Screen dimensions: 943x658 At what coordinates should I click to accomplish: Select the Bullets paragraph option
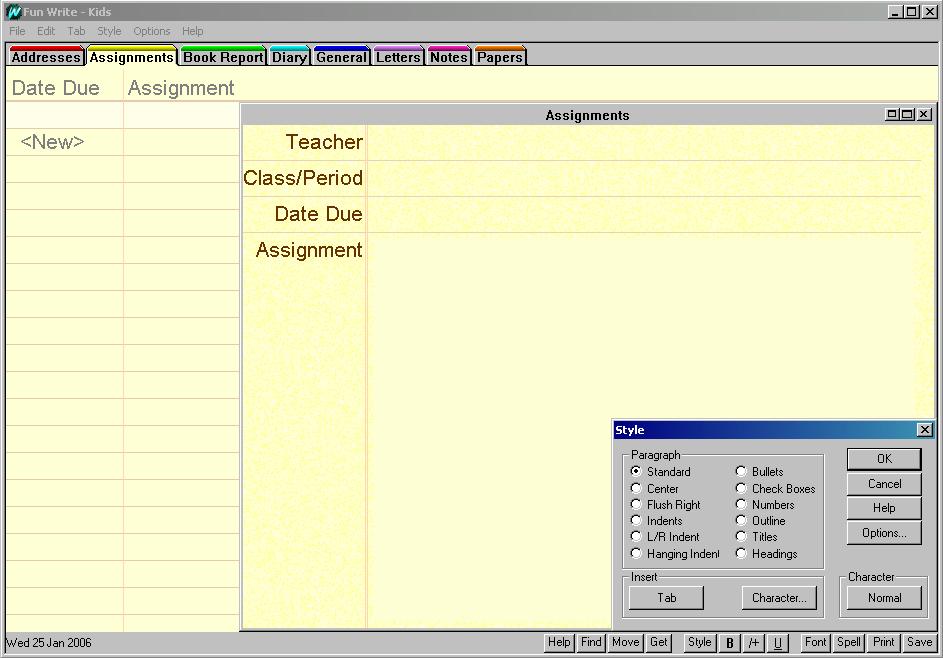tap(741, 471)
